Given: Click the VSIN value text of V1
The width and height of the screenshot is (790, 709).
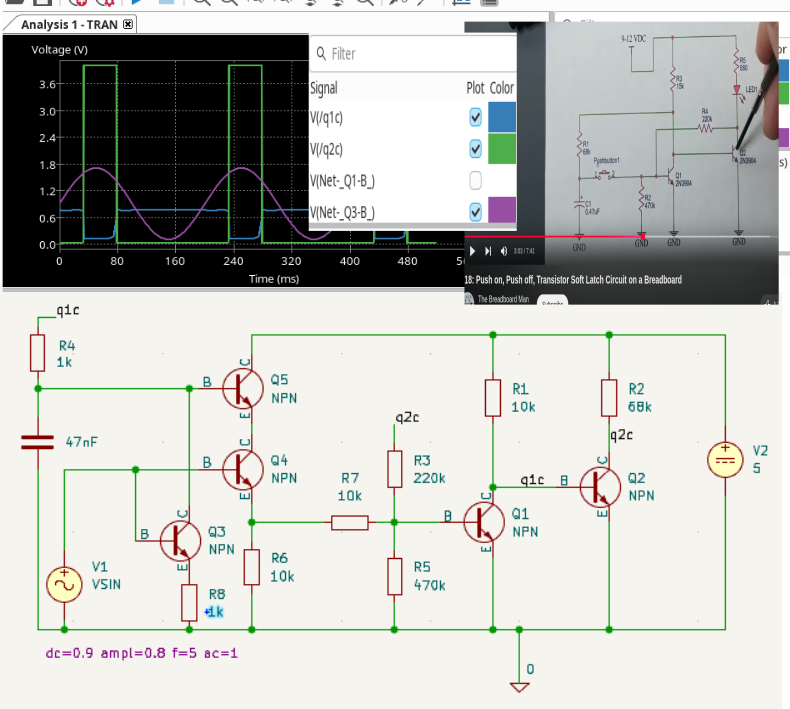Looking at the screenshot, I should point(106,585).
